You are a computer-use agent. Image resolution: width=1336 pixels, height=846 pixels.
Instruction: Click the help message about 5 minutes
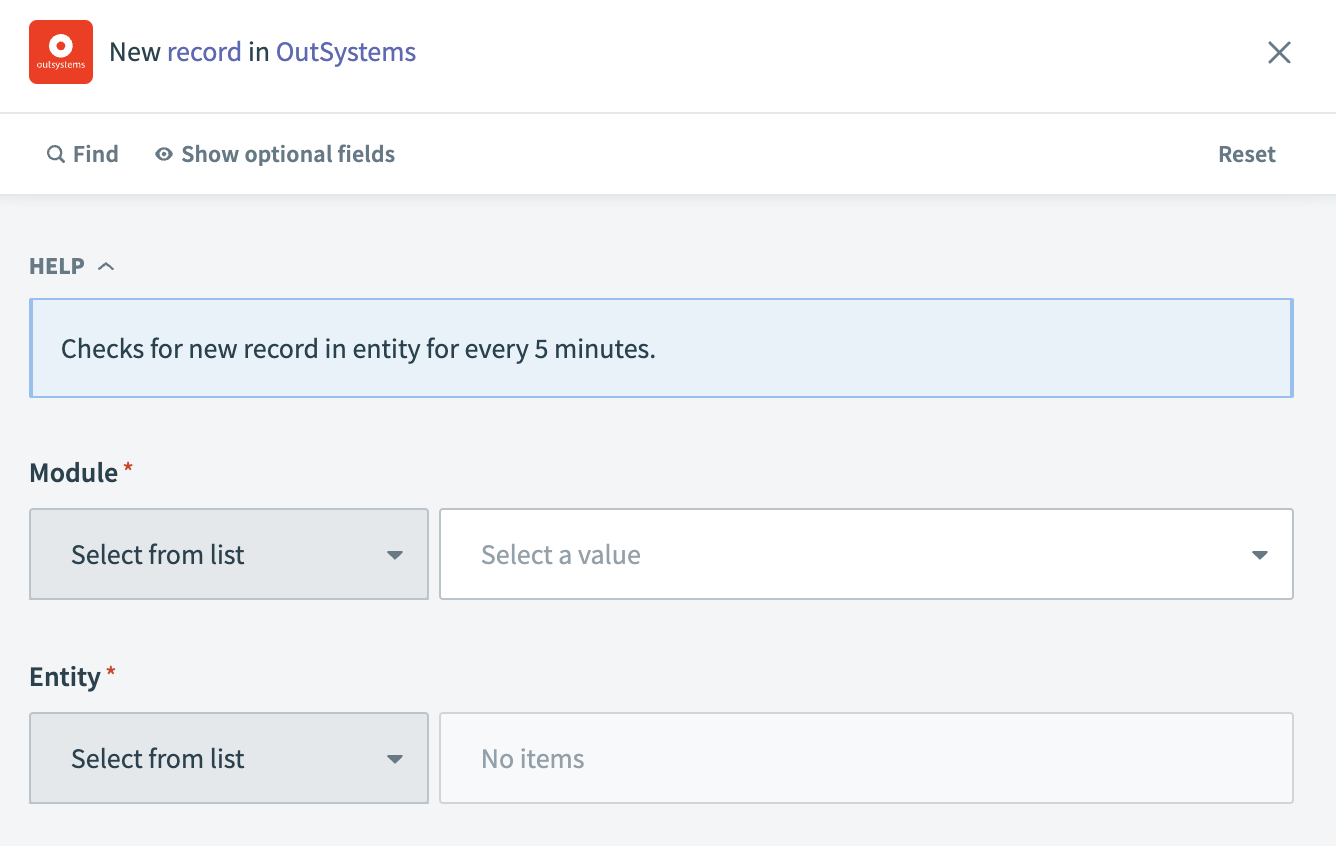[x=358, y=349]
